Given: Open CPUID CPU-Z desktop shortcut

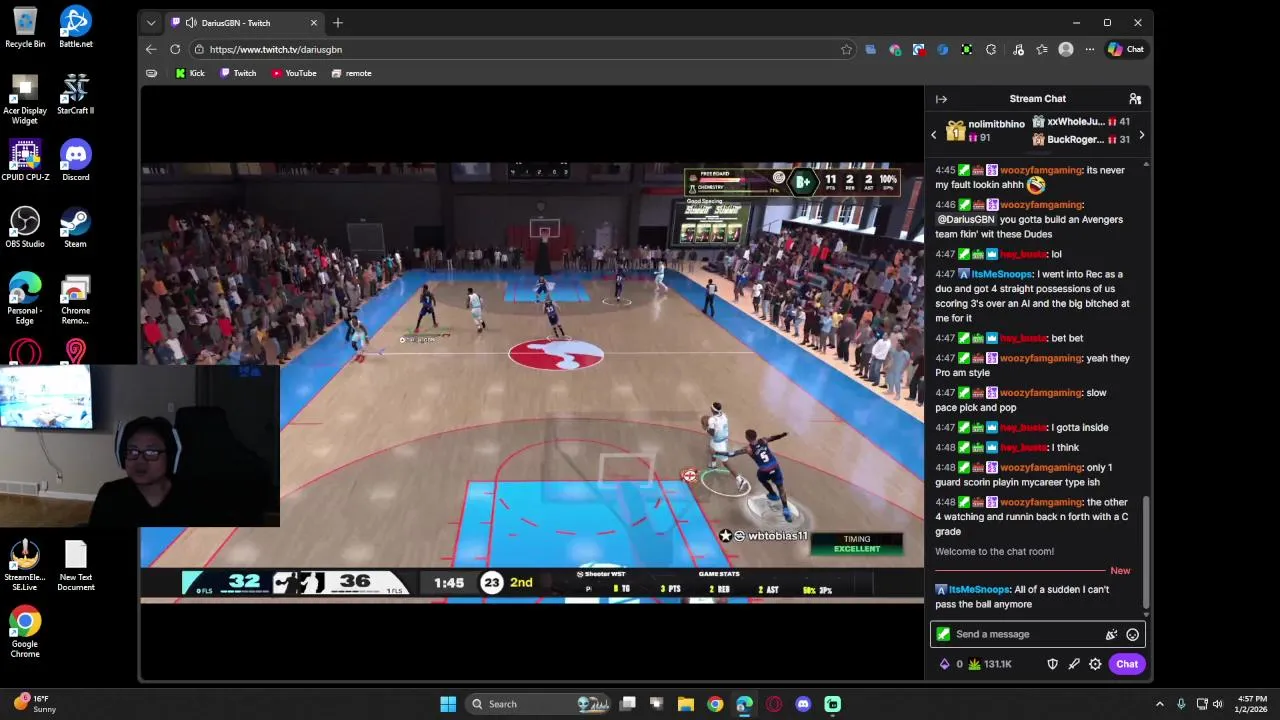Looking at the screenshot, I should point(25,160).
